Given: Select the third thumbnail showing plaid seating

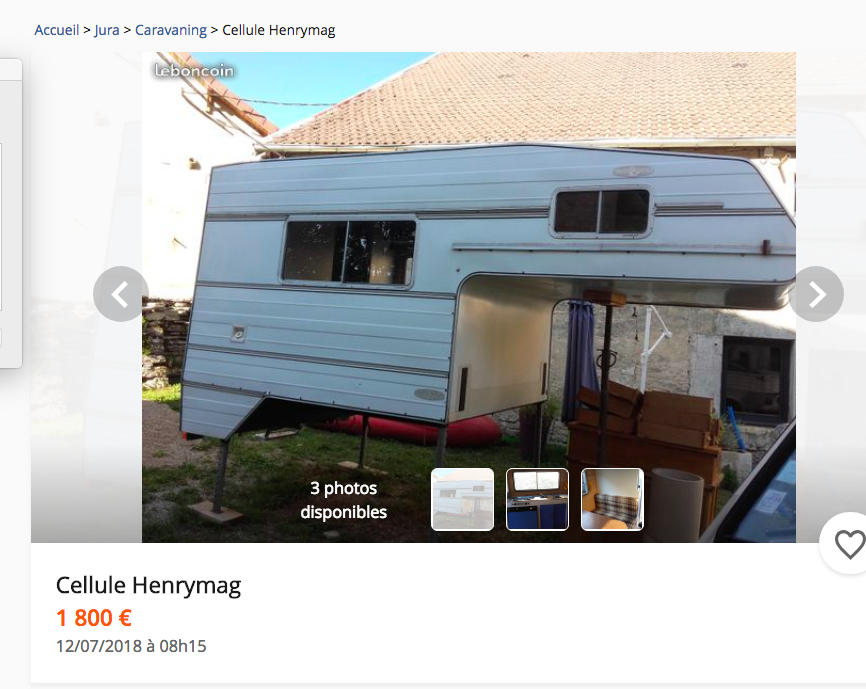Looking at the screenshot, I should click(612, 499).
